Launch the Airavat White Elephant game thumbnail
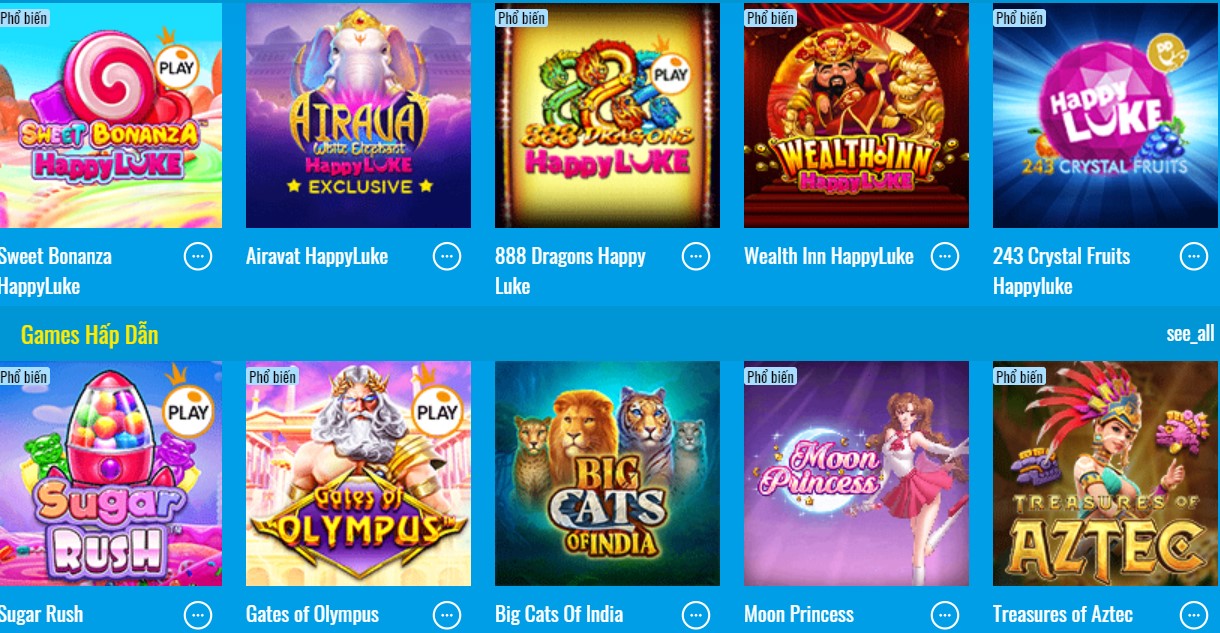This screenshot has height=633, width=1220. coord(358,116)
